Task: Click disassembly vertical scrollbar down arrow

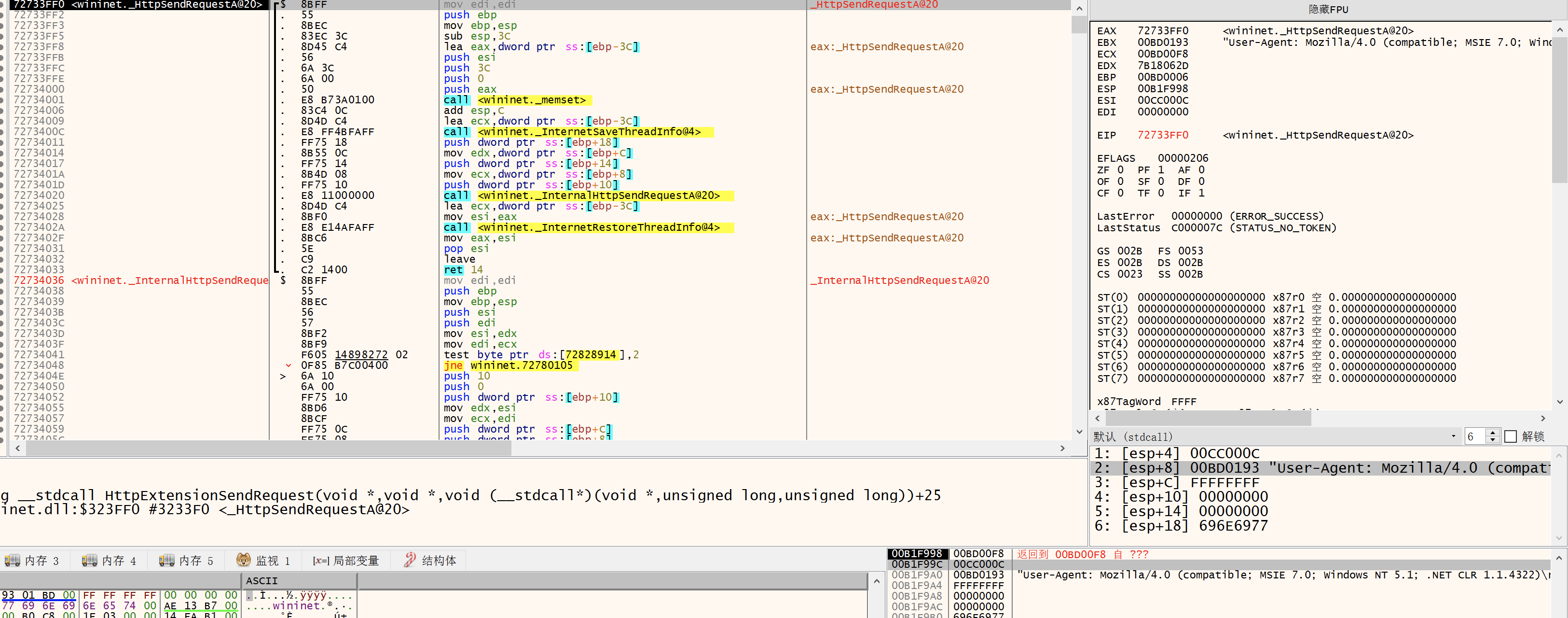Action: (1079, 432)
